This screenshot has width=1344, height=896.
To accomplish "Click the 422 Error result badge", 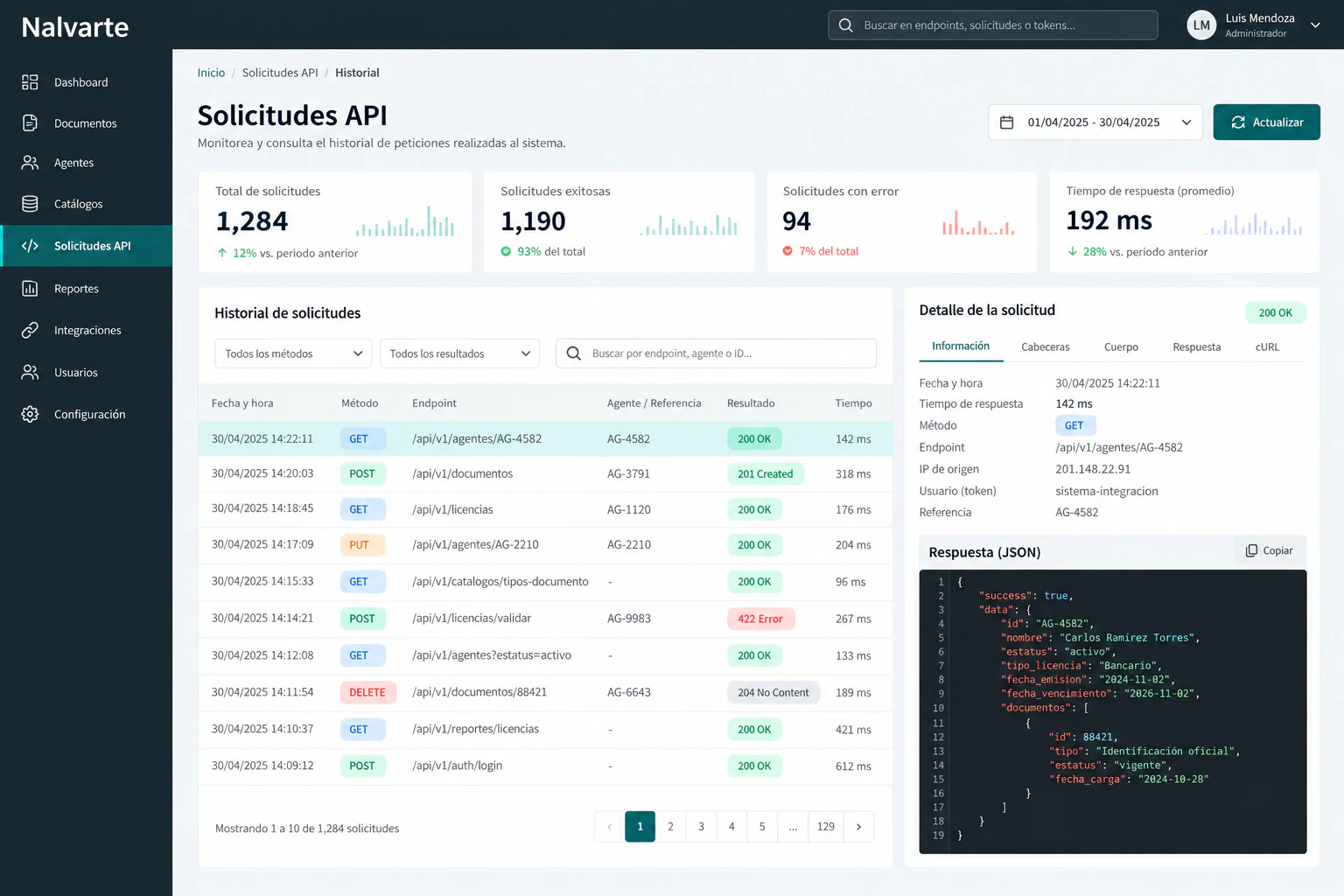I will [760, 619].
